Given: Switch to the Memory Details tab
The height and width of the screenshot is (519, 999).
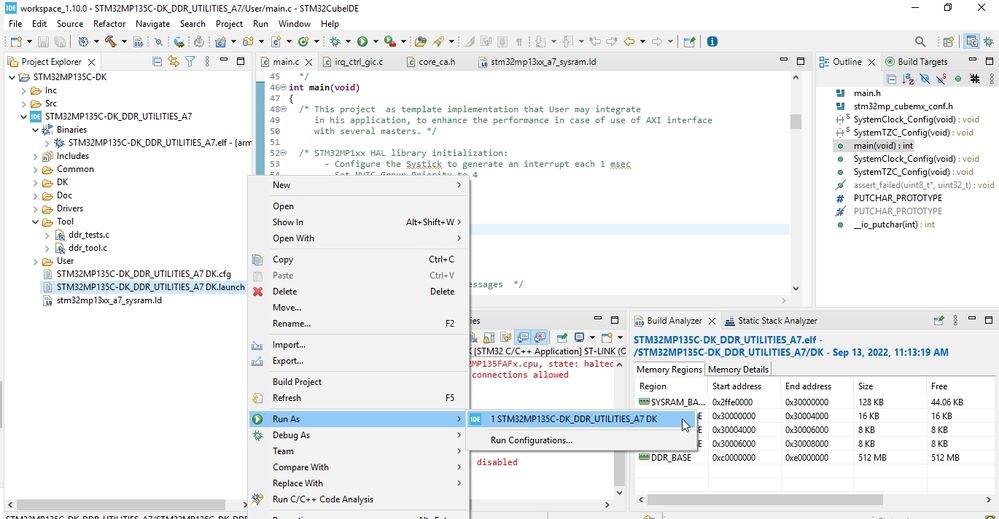Looking at the screenshot, I should tap(738, 369).
